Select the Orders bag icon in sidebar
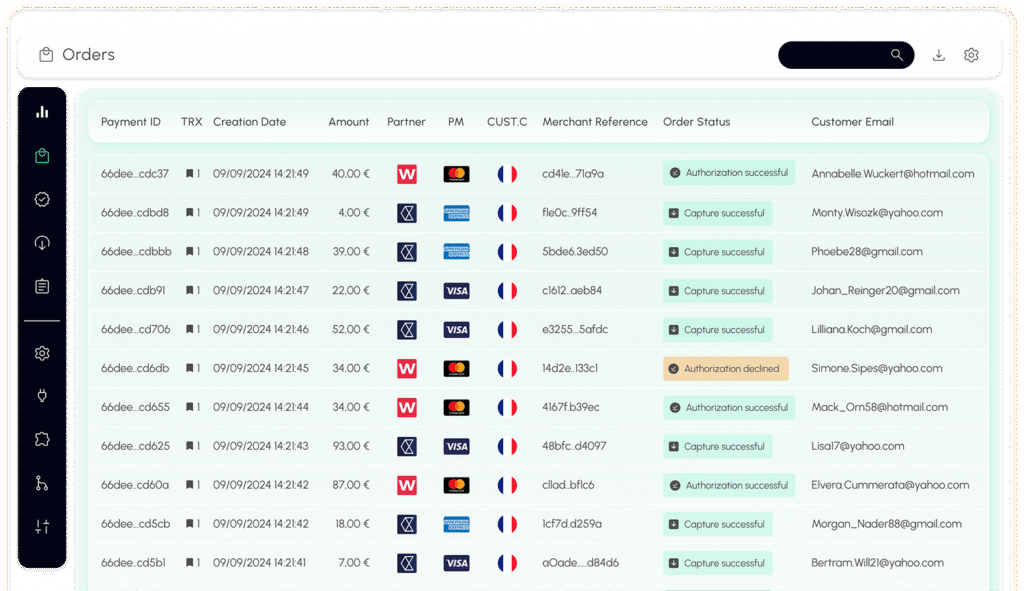1024x591 pixels. pyautogui.click(x=42, y=156)
